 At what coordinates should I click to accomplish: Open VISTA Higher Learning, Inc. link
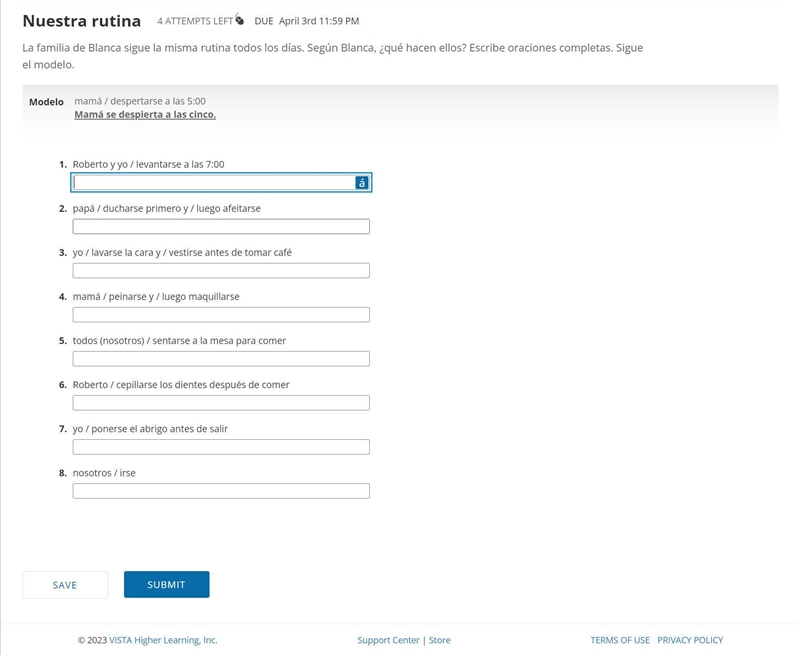tap(163, 640)
